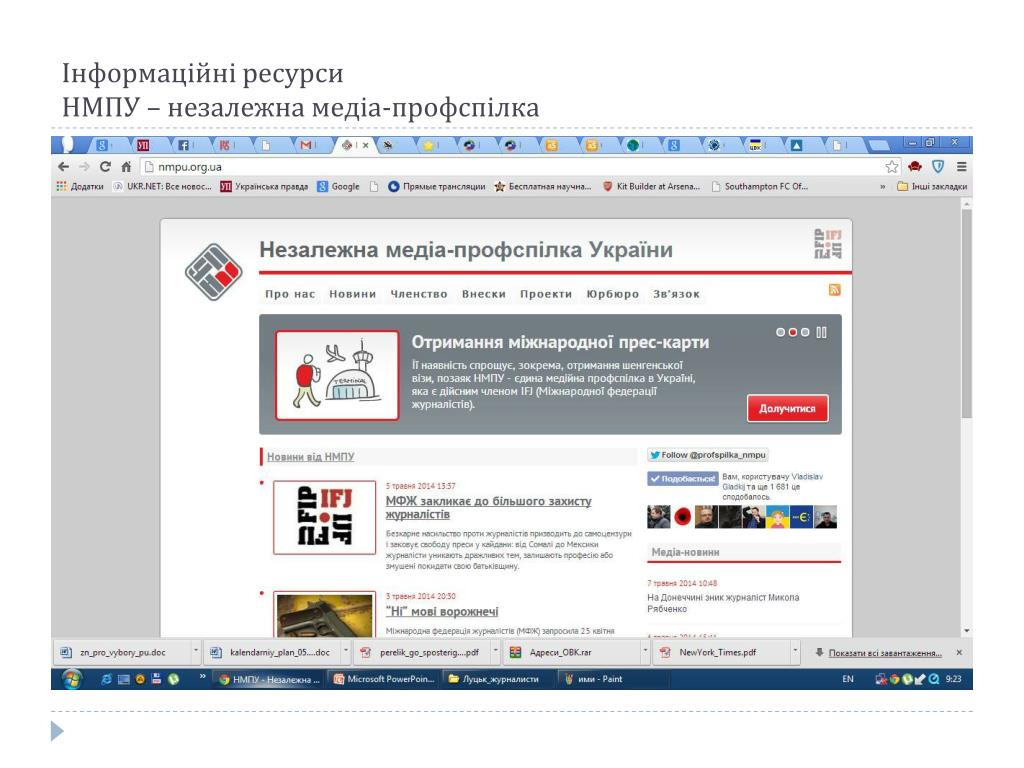Pause the banner slideshow
Image resolution: width=1024 pixels, height=768 pixels.
822,332
